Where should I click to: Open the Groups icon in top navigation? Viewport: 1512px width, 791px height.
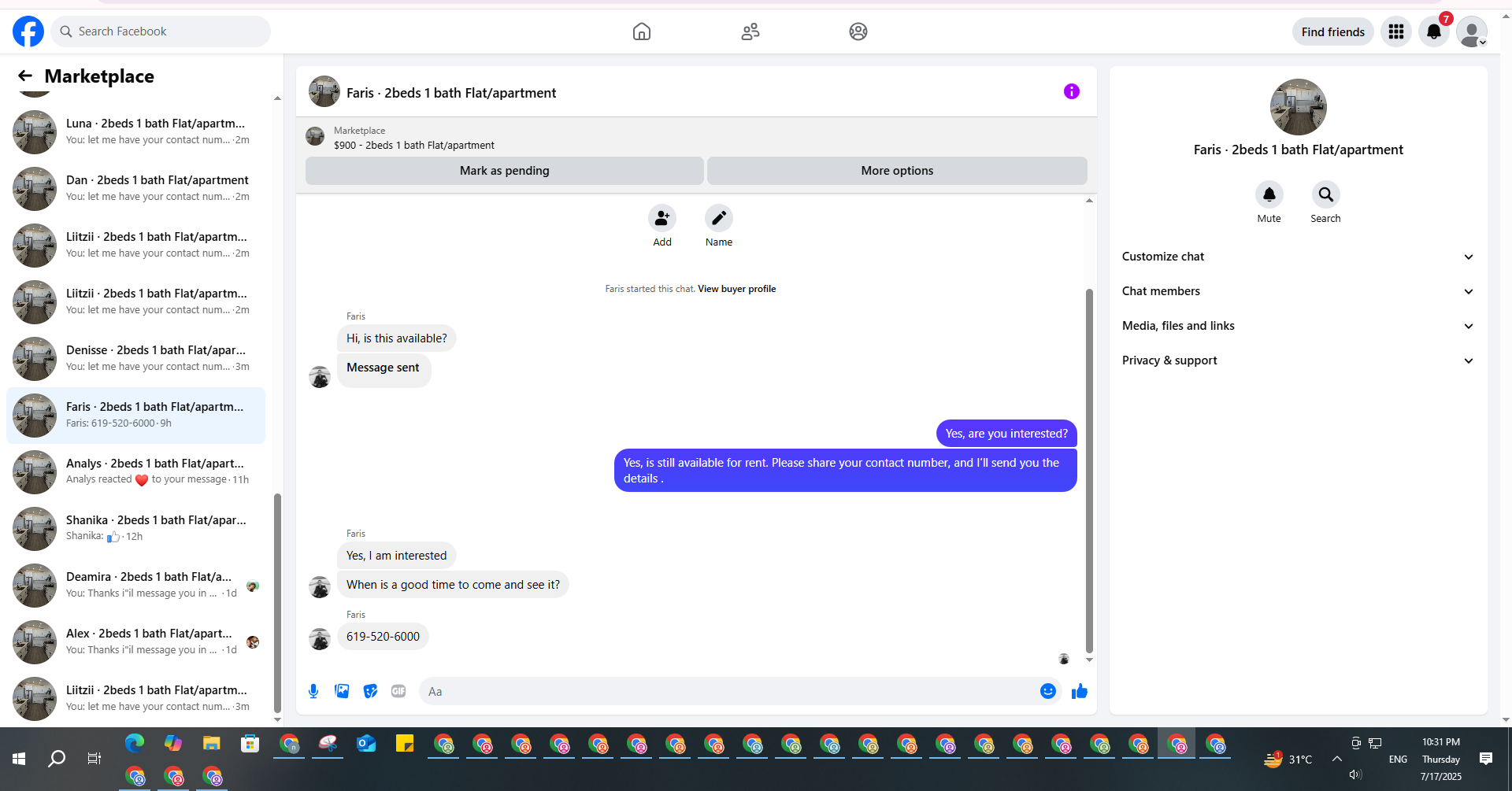coord(858,31)
